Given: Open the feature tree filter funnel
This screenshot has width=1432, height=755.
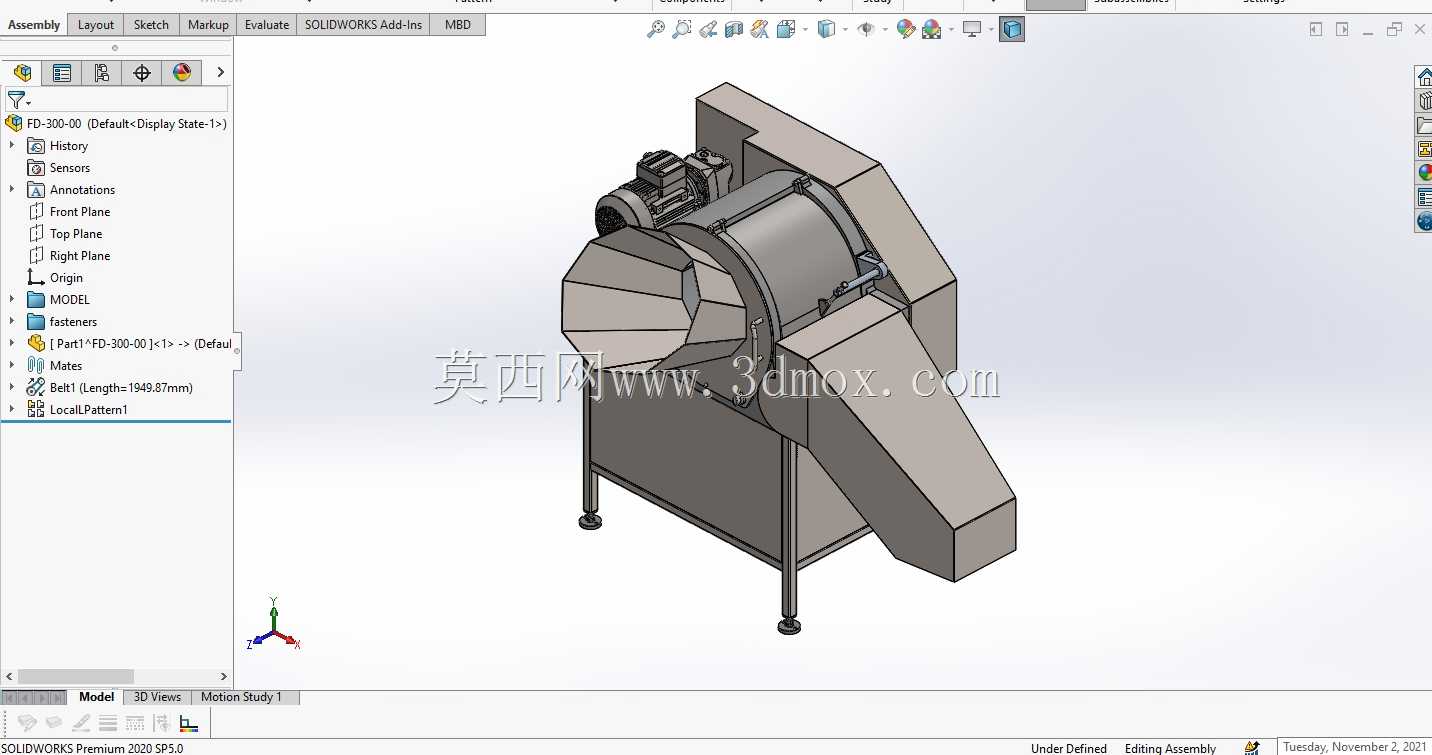Looking at the screenshot, I should (x=19, y=100).
